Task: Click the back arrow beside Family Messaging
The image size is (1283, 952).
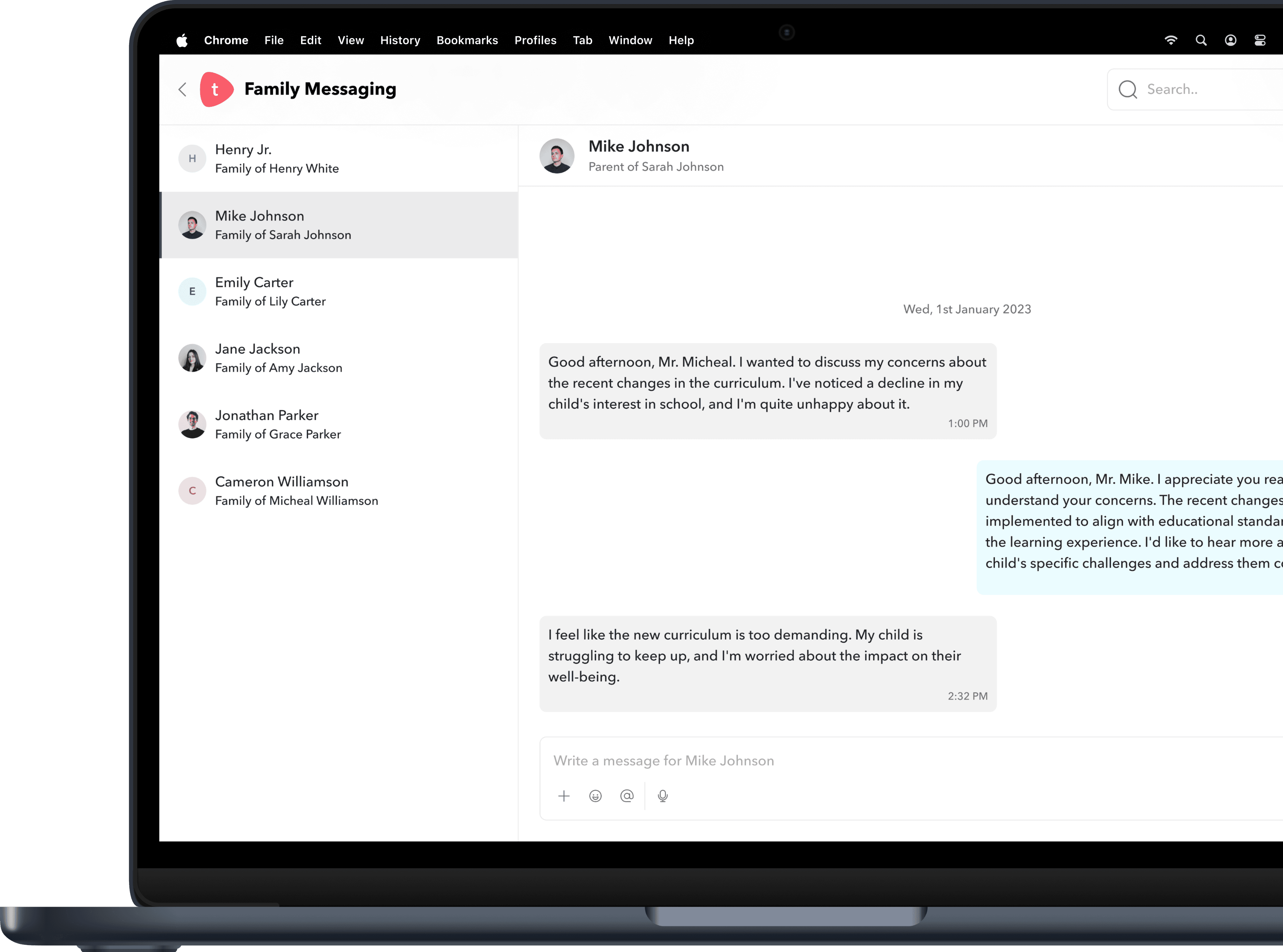Action: 183,89
